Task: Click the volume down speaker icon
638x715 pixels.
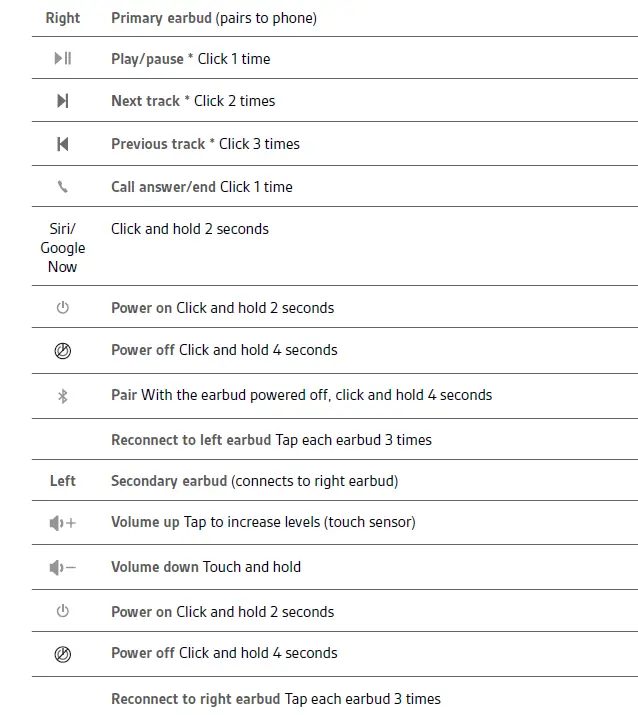Action: [62, 568]
